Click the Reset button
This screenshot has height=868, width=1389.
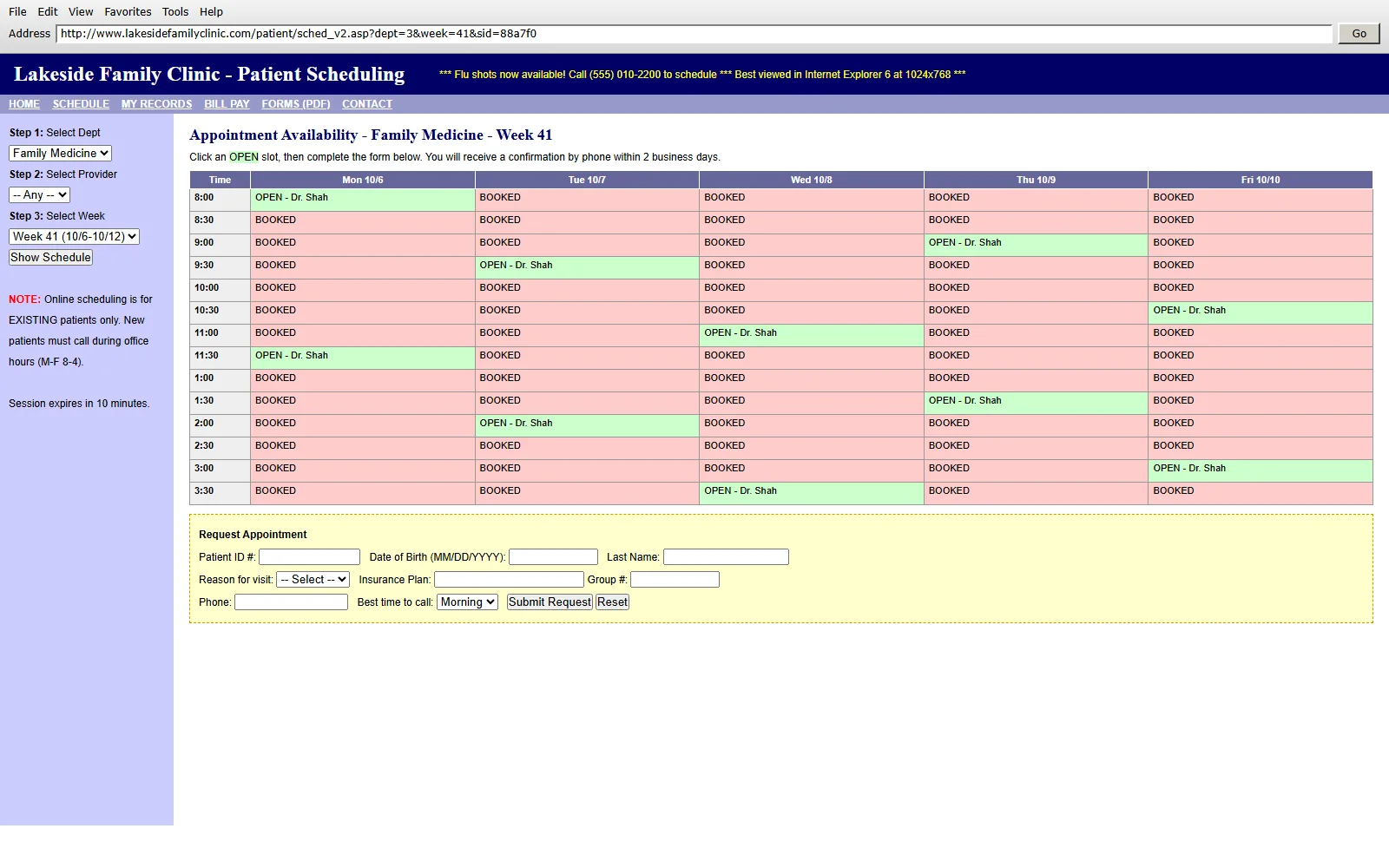pyautogui.click(x=612, y=602)
